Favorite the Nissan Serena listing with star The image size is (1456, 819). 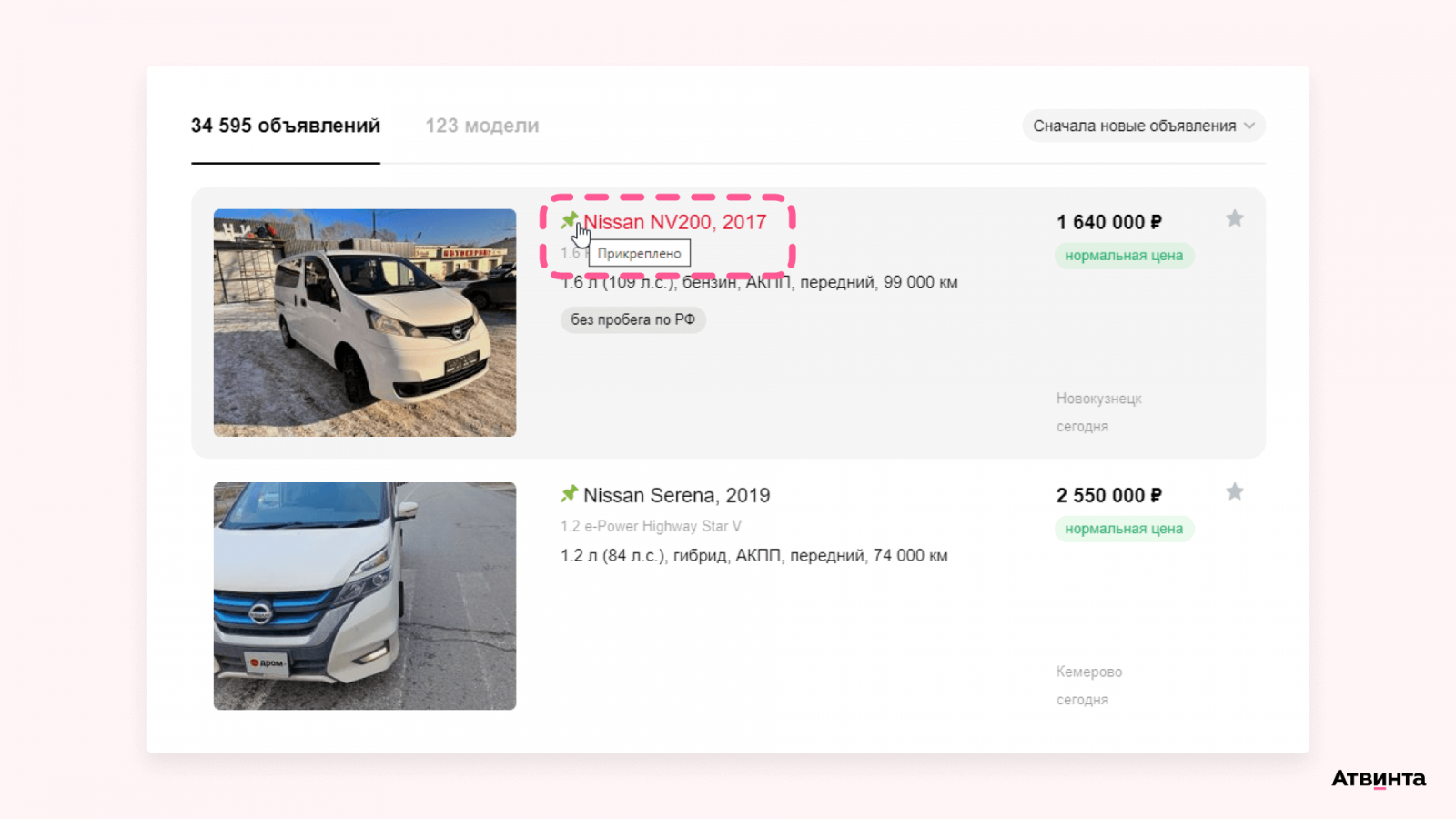(1234, 492)
